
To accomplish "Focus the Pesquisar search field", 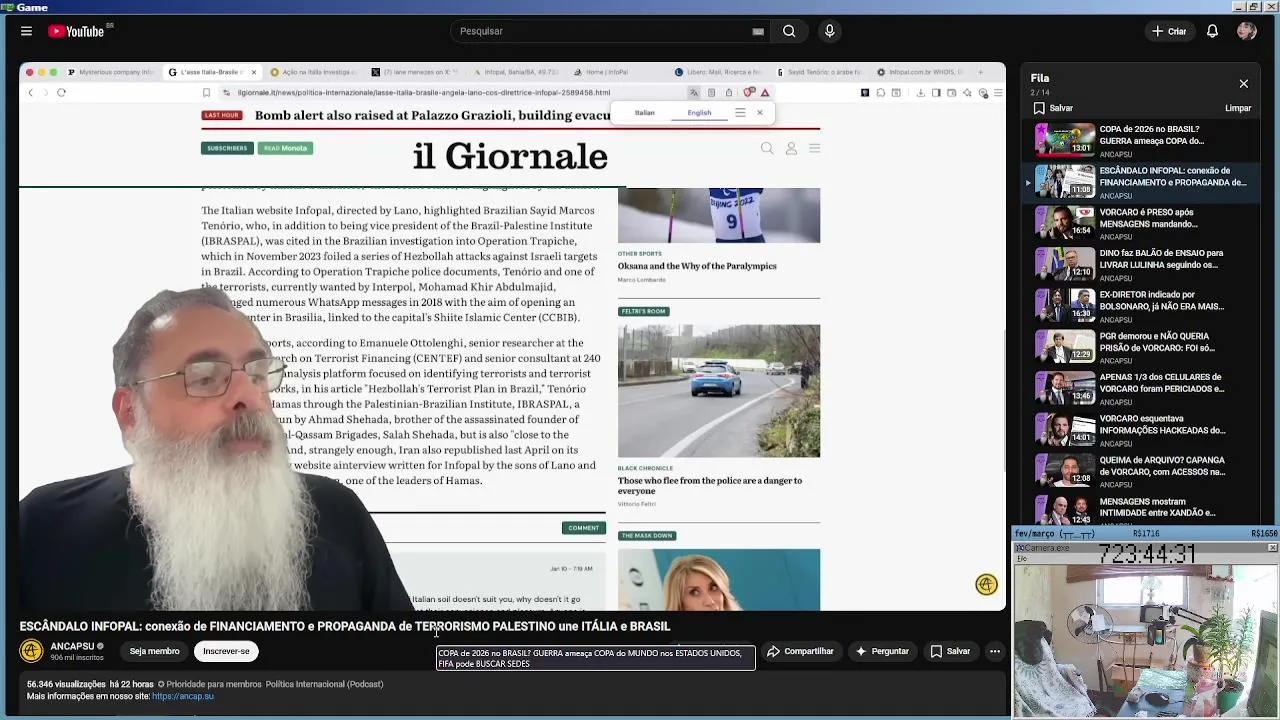I will point(600,31).
